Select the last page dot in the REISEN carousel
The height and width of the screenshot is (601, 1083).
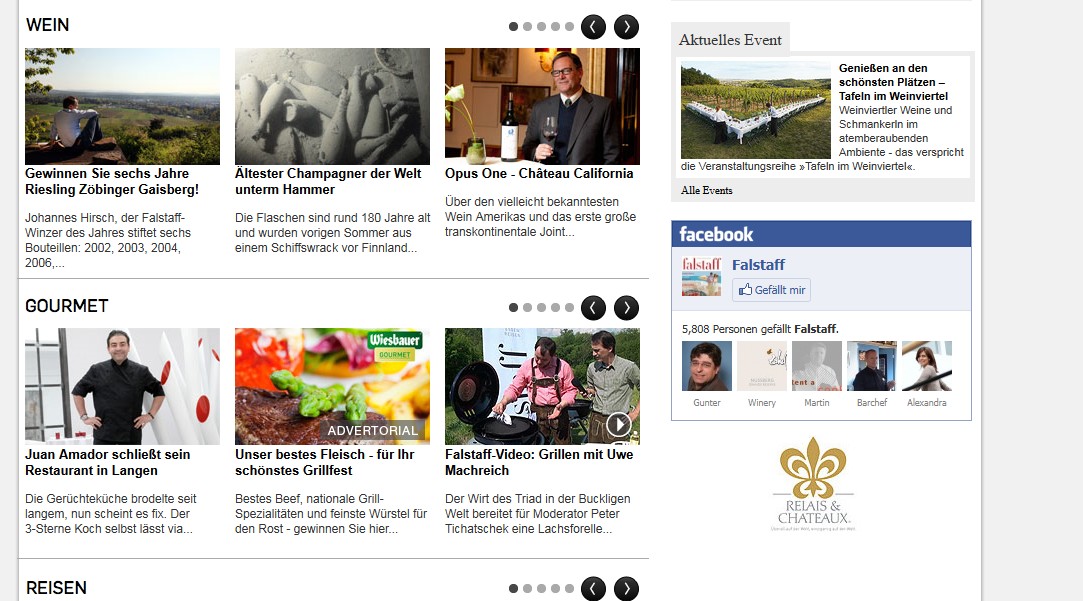[x=569, y=589]
